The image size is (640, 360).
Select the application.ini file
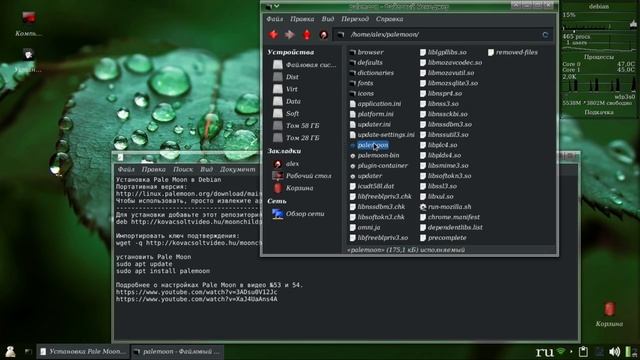376,104
